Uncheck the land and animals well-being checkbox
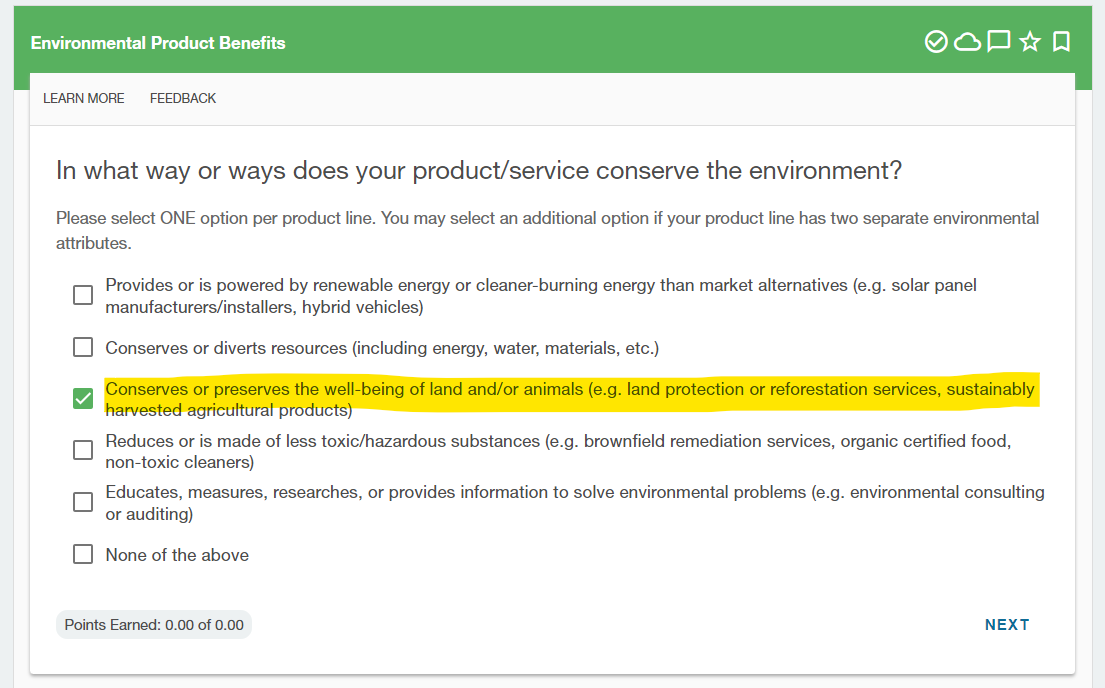The image size is (1105, 688). pyautogui.click(x=83, y=398)
